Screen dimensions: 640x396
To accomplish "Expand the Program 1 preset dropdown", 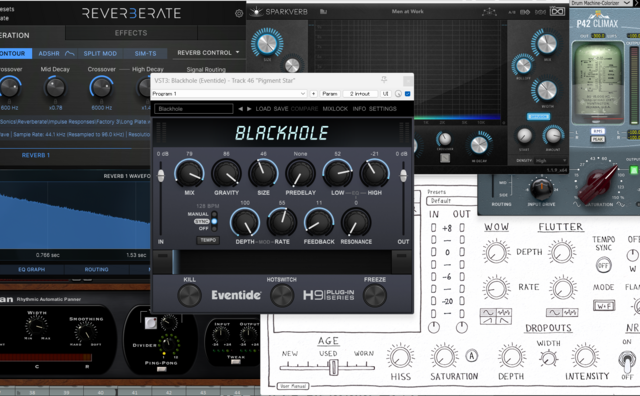I will (x=229, y=94).
